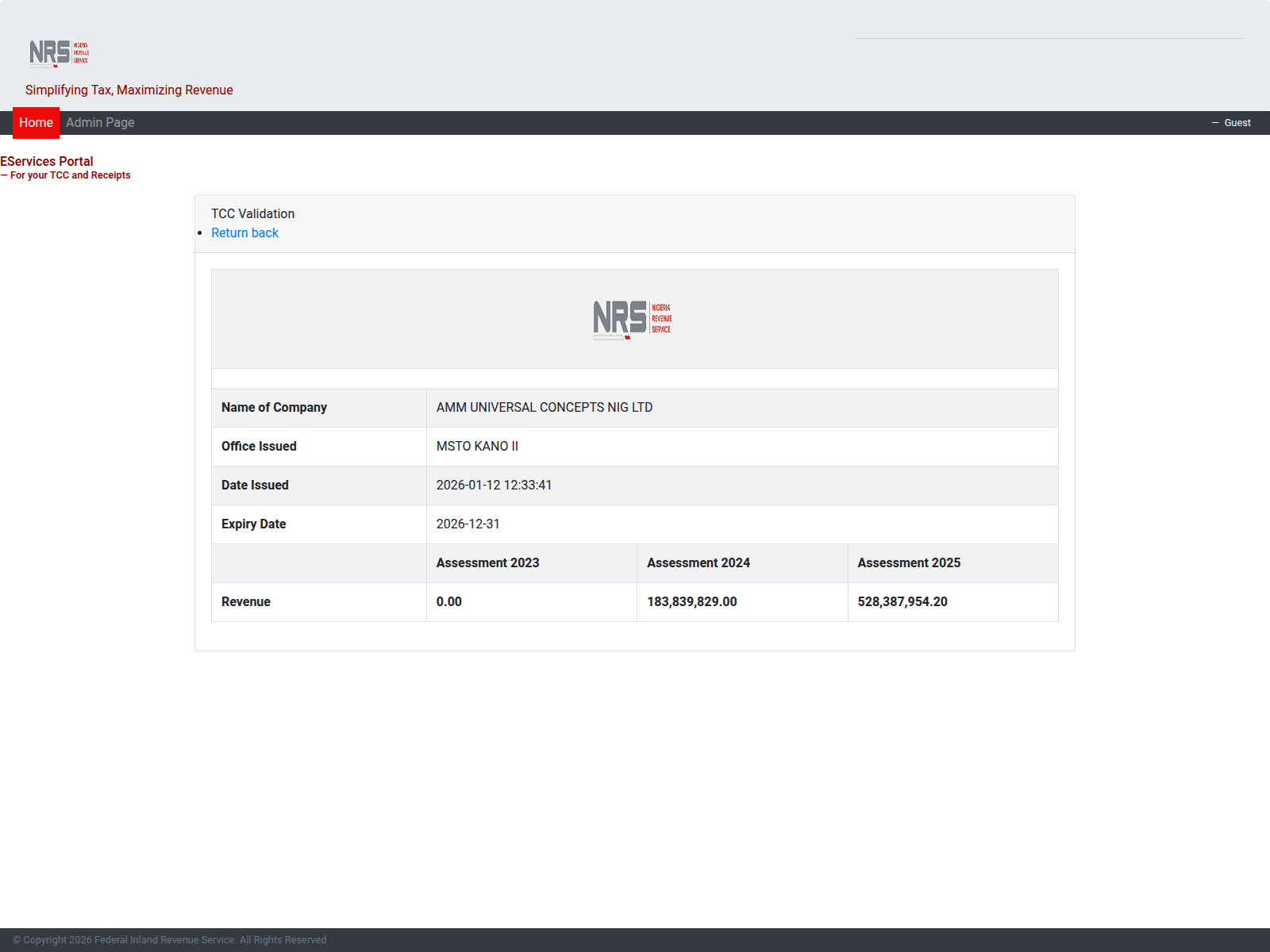1270x952 pixels.
Task: Click the NRS logo in the header
Action: (60, 53)
